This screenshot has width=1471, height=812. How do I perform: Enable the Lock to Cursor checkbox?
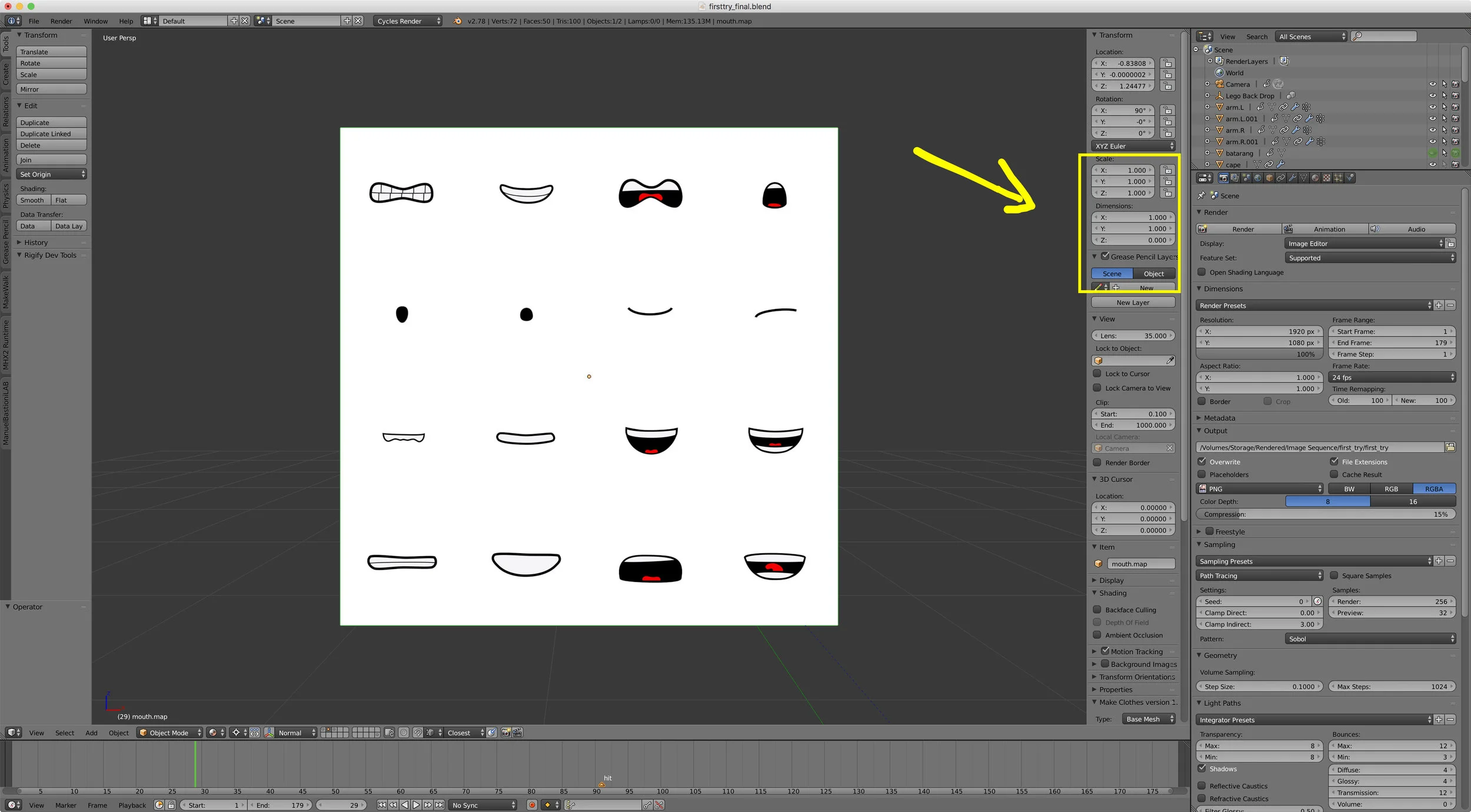(x=1097, y=374)
